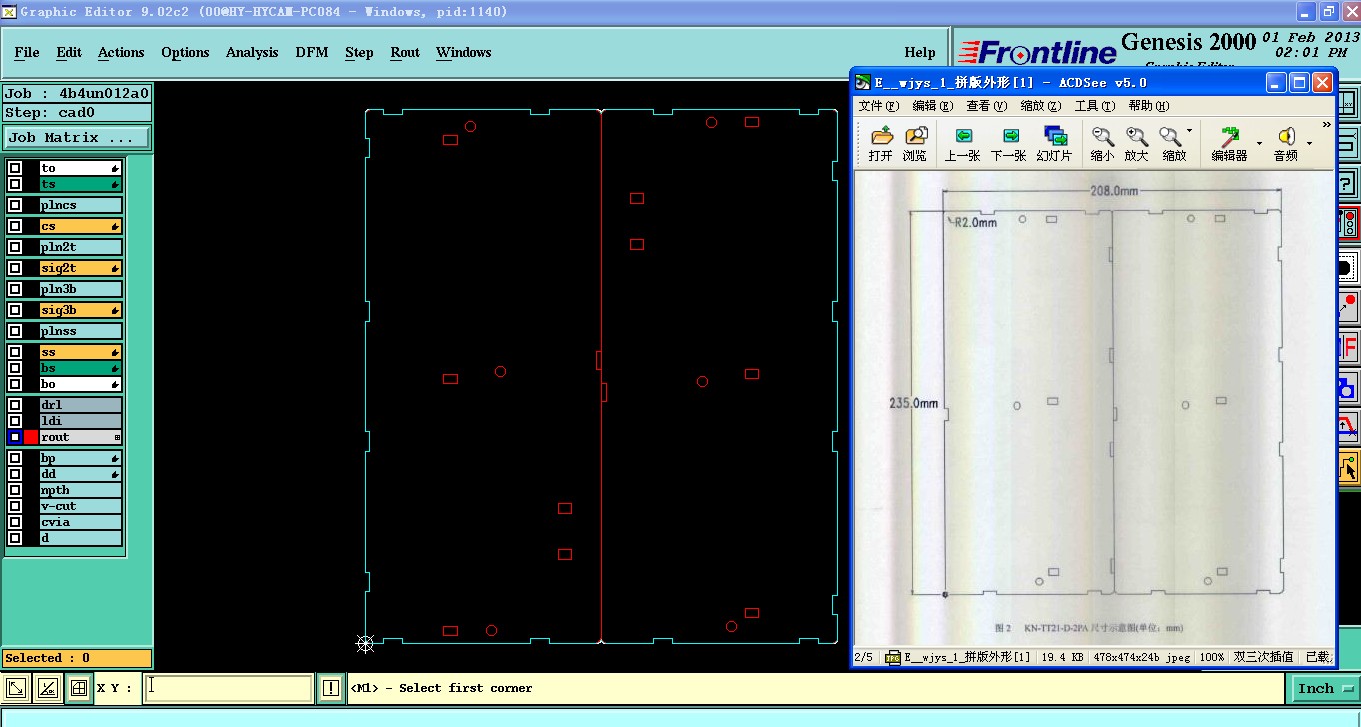The height and width of the screenshot is (727, 1361).
Task: Click the exclamation mark button beside coordinate field
Action: coord(331,688)
